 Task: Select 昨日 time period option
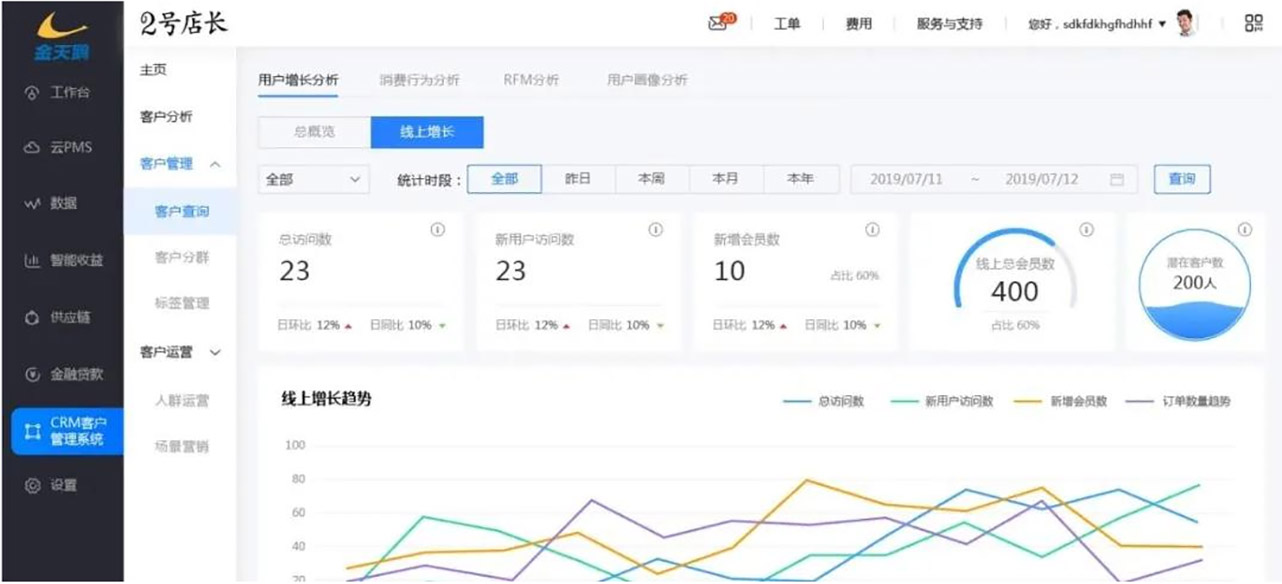578,179
